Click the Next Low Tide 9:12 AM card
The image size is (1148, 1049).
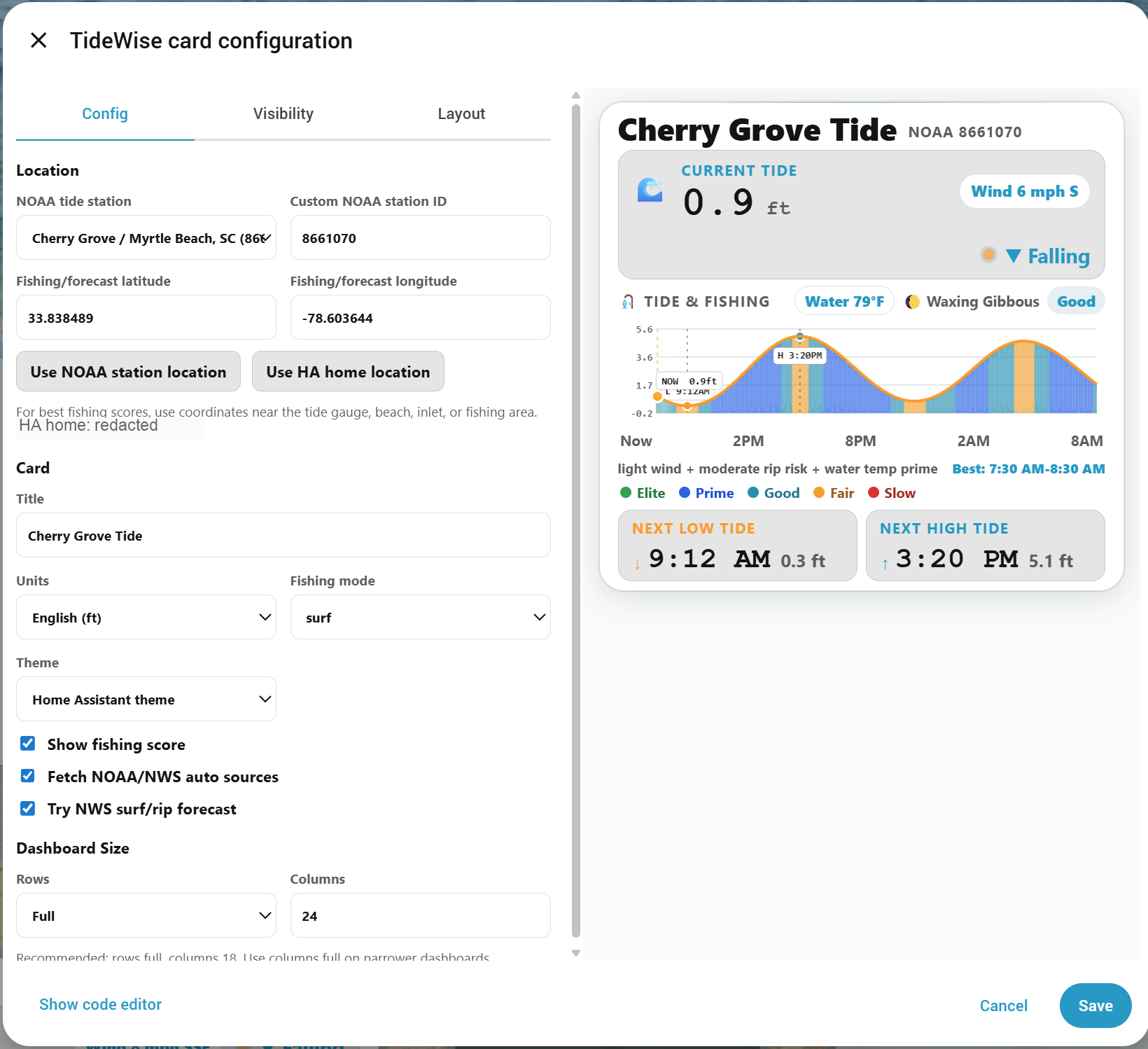pos(738,546)
